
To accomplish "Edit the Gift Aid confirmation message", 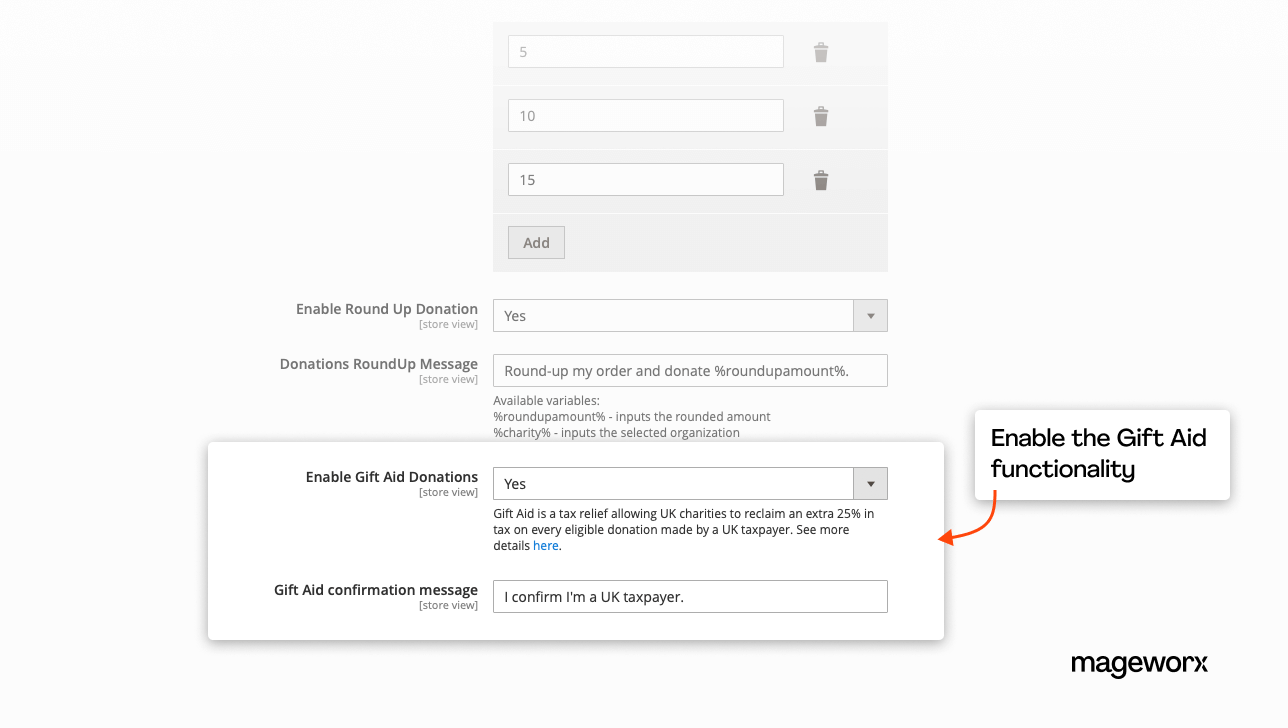I will [690, 596].
